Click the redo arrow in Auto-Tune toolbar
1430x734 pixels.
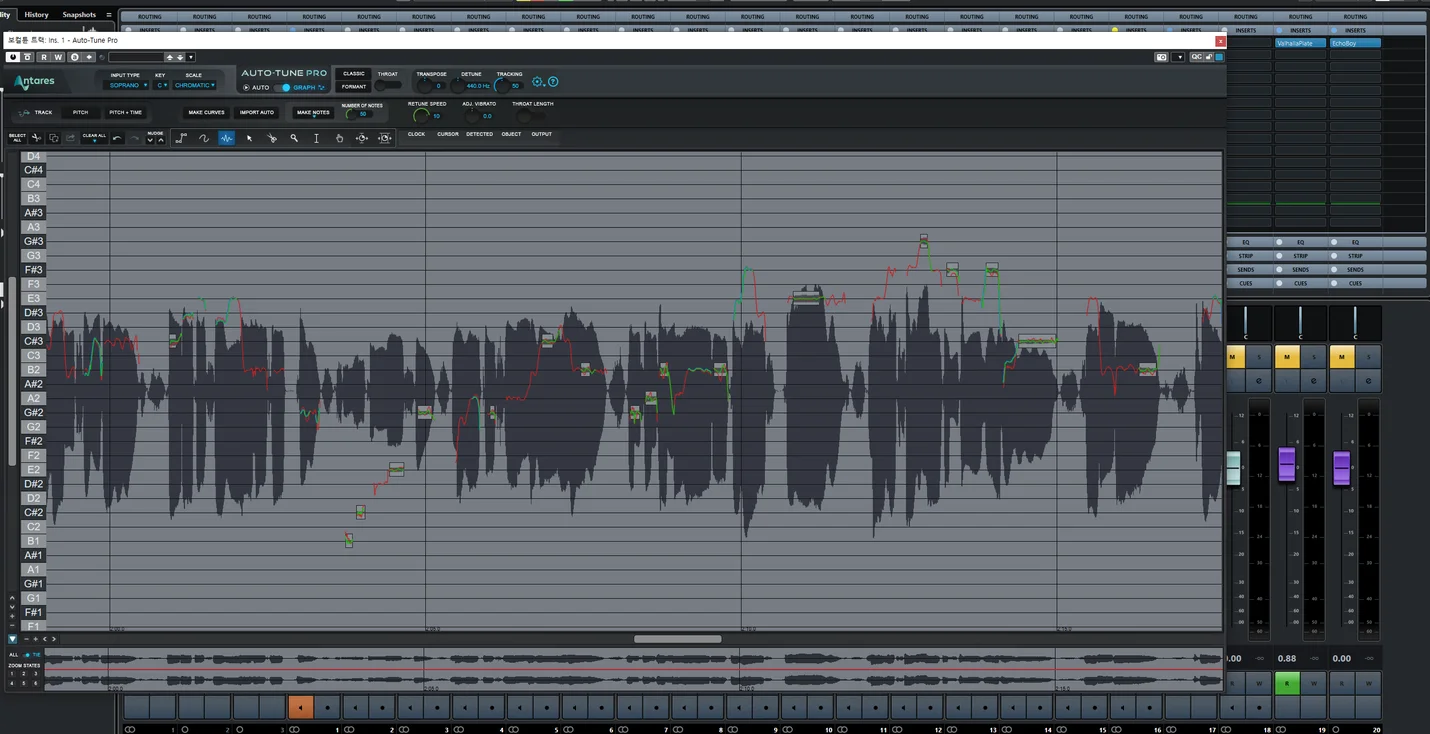coord(134,138)
